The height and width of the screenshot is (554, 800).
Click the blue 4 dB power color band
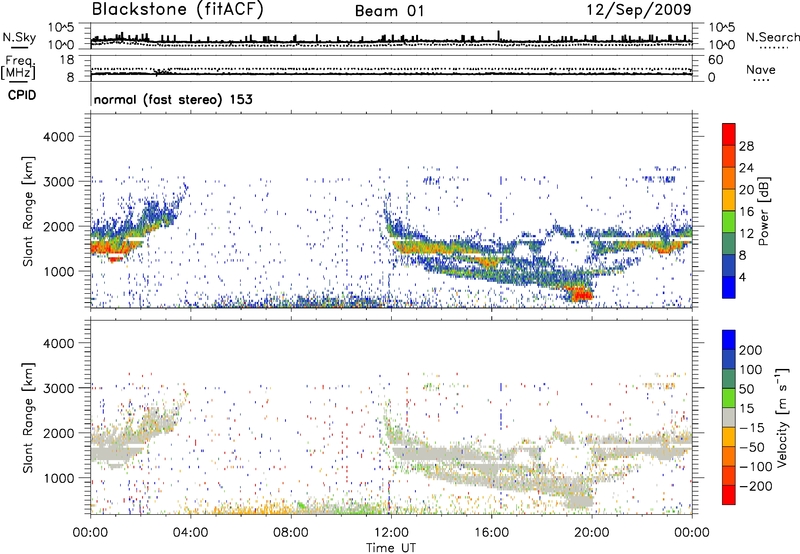coord(729,287)
